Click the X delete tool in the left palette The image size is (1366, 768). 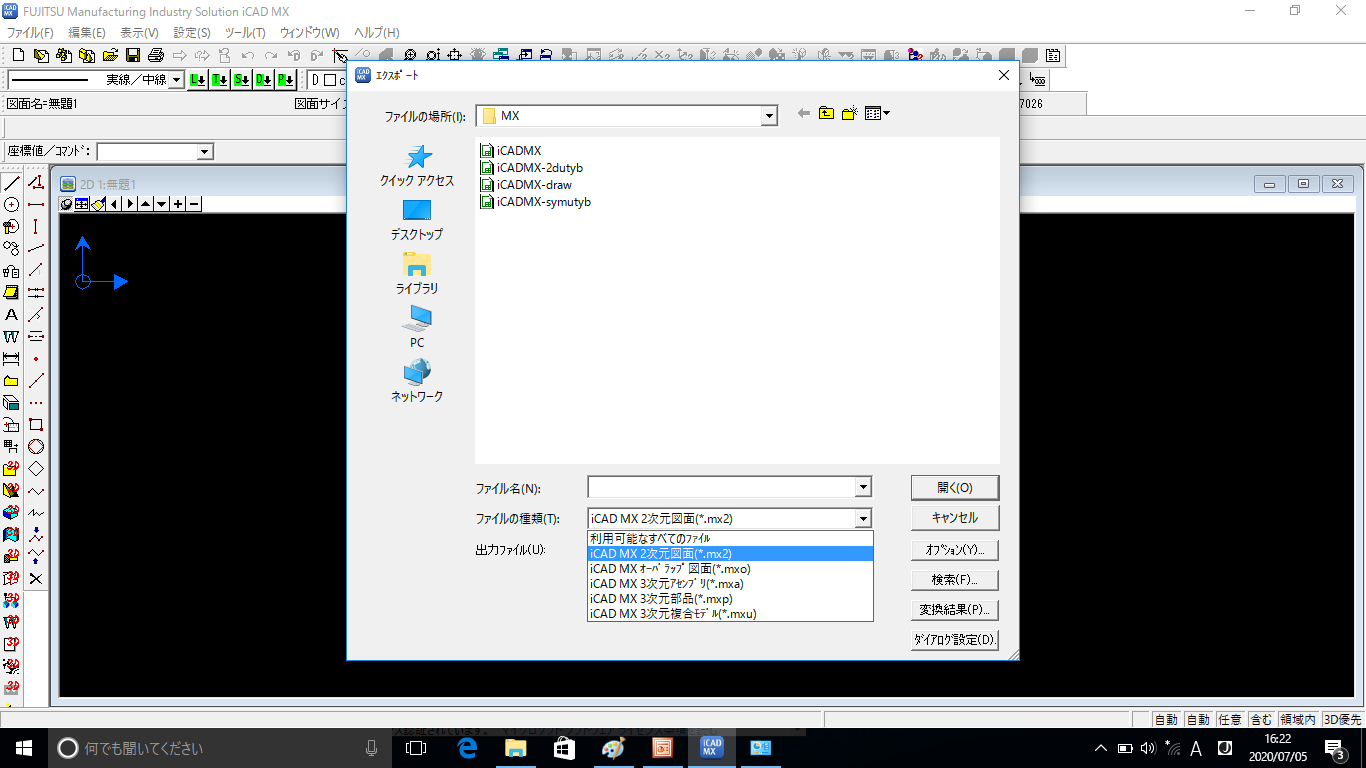36,579
